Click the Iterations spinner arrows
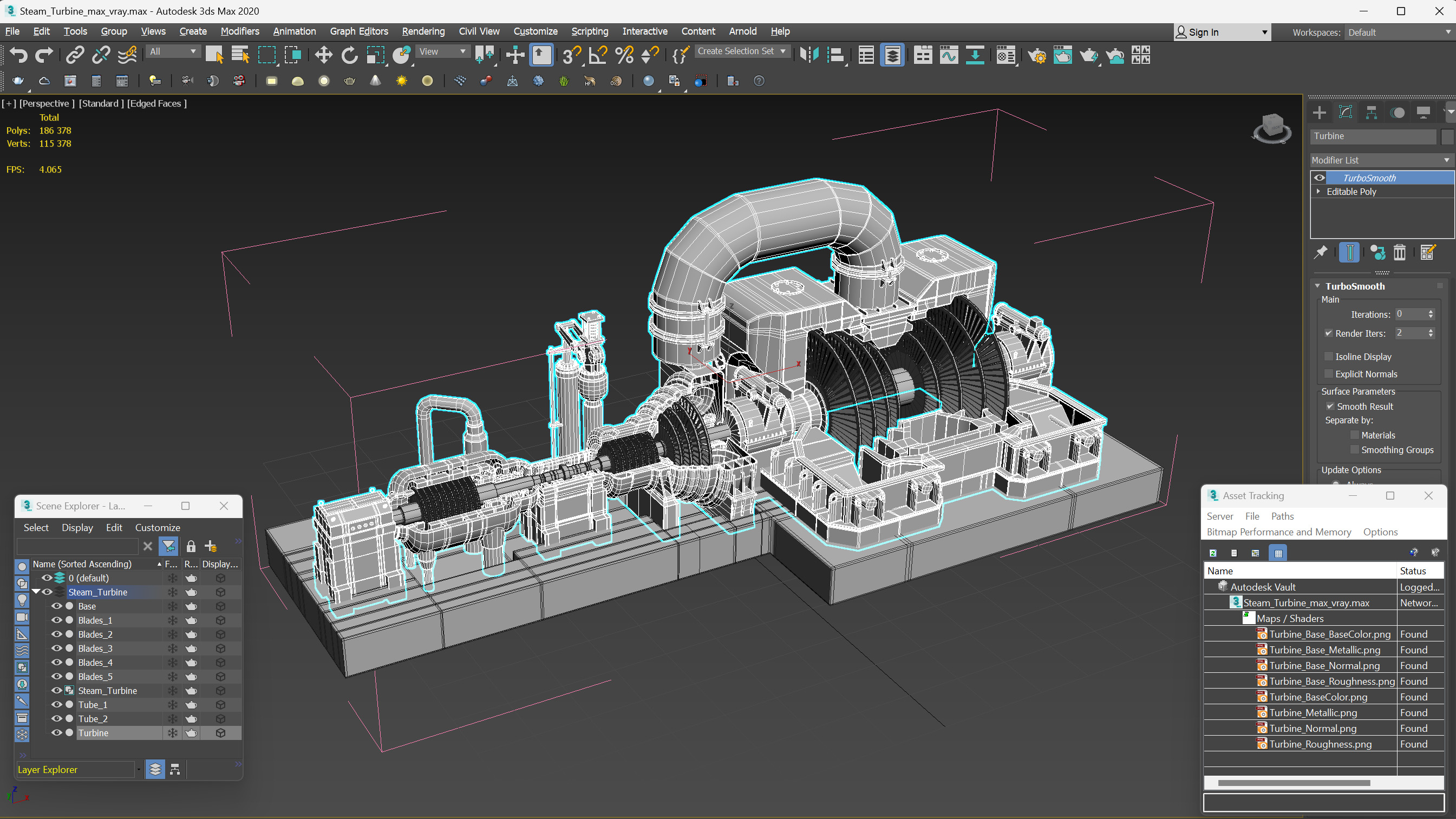 pos(1431,315)
